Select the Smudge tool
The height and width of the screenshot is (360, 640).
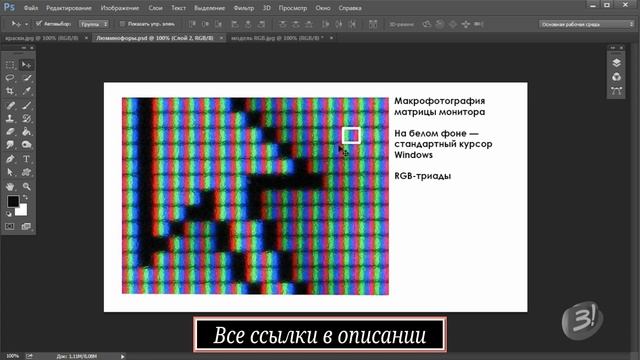pyautogui.click(x=10, y=145)
